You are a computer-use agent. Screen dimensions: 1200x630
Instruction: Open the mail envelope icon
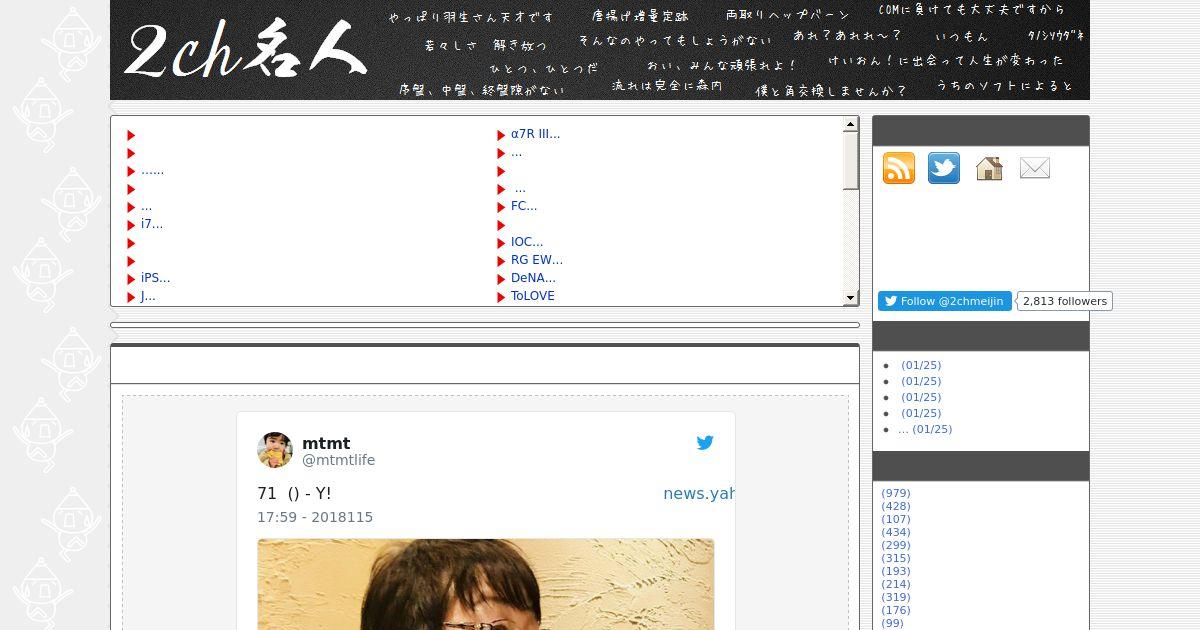(x=1035, y=168)
